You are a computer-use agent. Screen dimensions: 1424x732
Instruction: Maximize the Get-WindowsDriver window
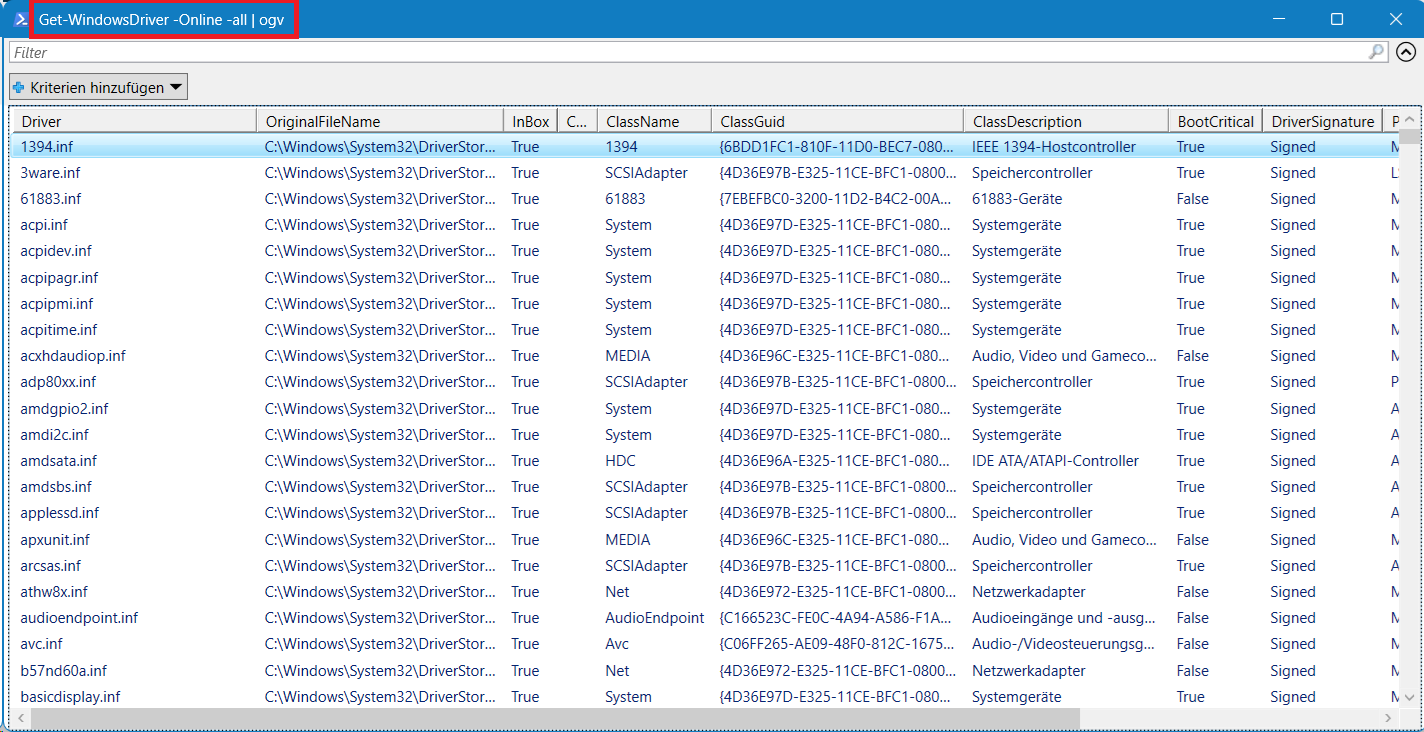click(x=1337, y=19)
